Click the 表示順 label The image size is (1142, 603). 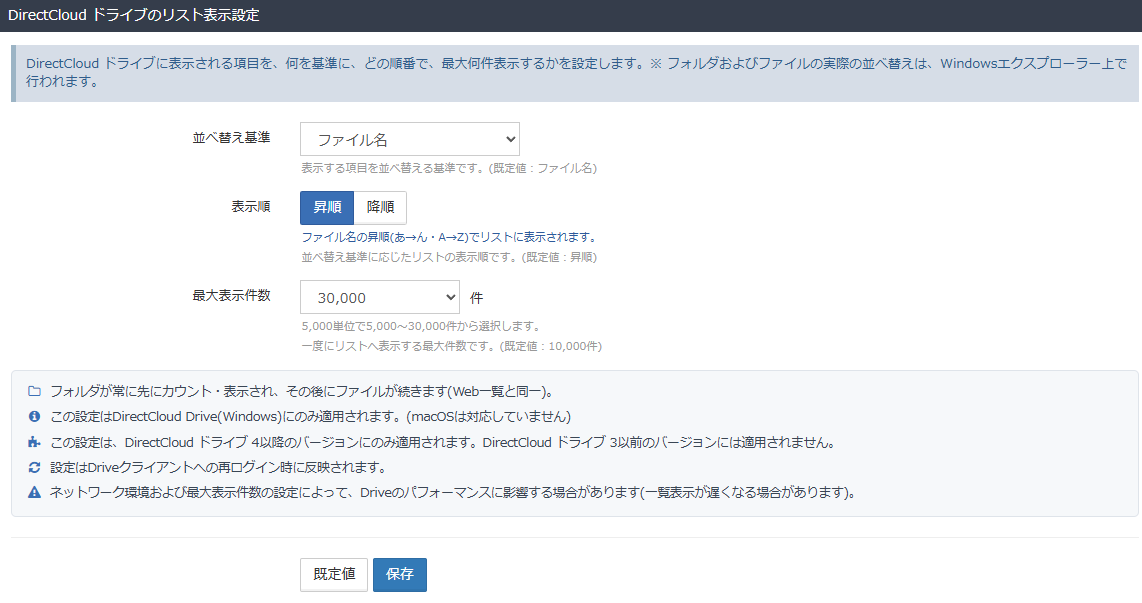[x=251, y=207]
